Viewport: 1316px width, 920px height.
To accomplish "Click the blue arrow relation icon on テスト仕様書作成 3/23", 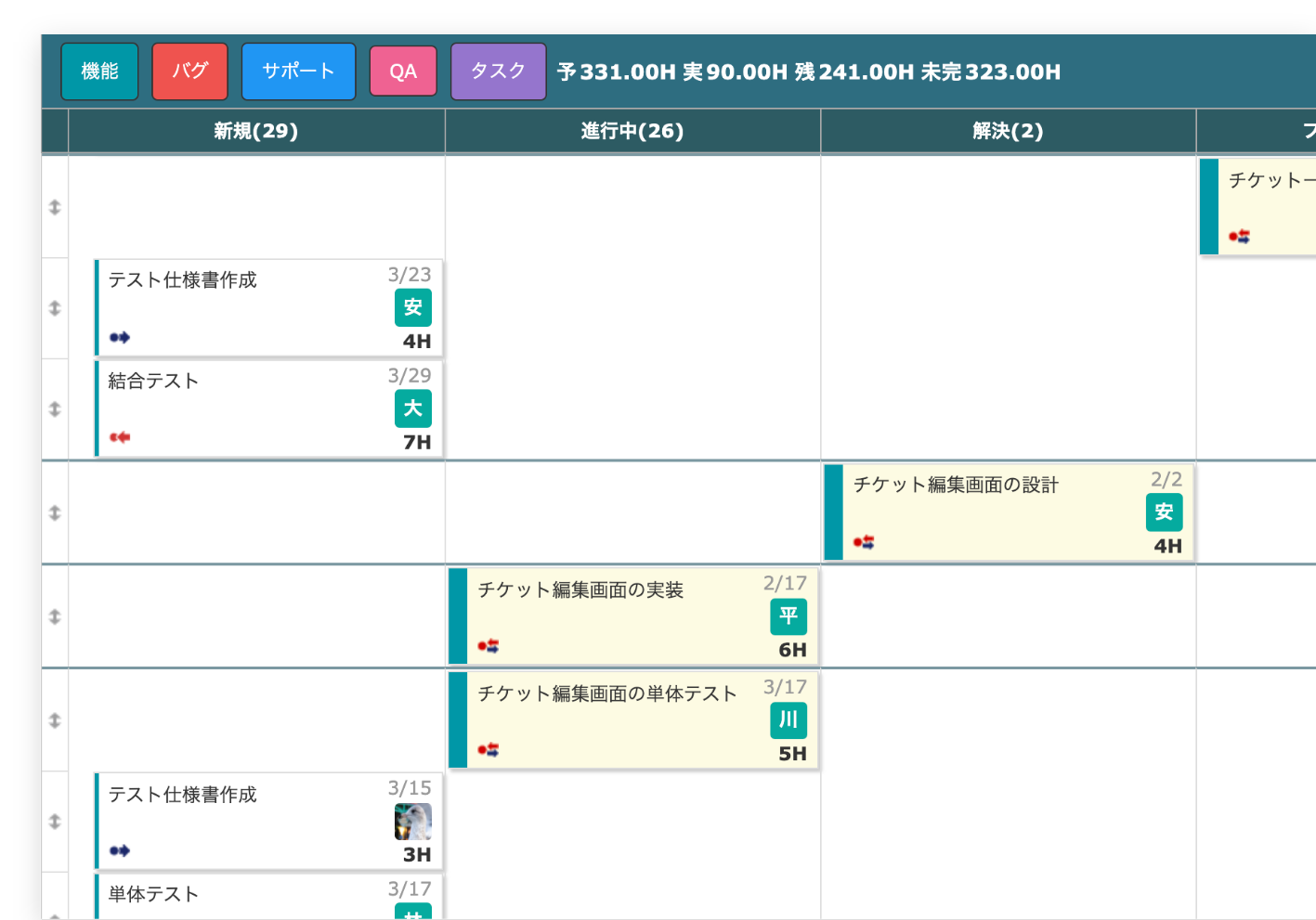I will (120, 337).
